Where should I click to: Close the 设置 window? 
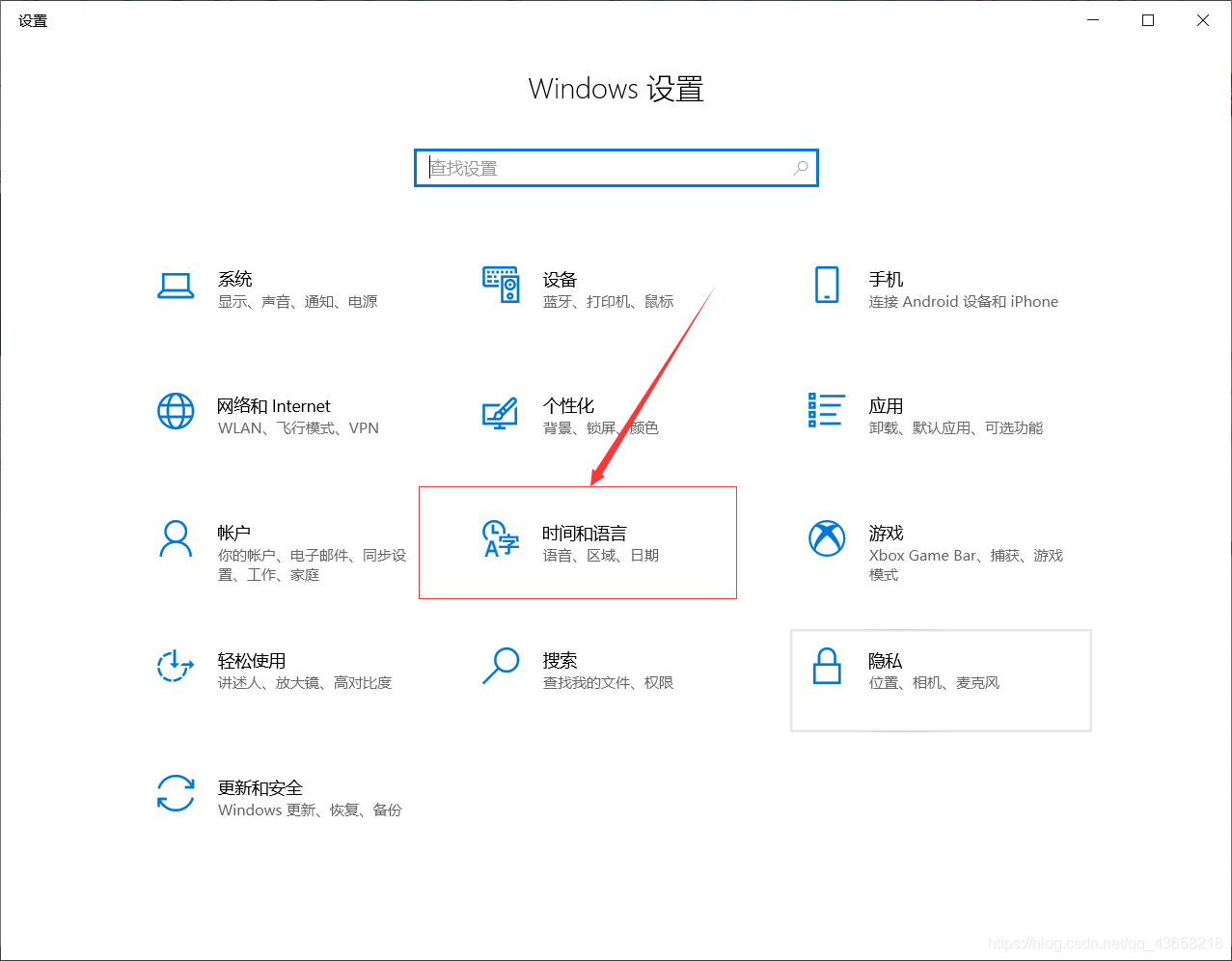click(1203, 20)
